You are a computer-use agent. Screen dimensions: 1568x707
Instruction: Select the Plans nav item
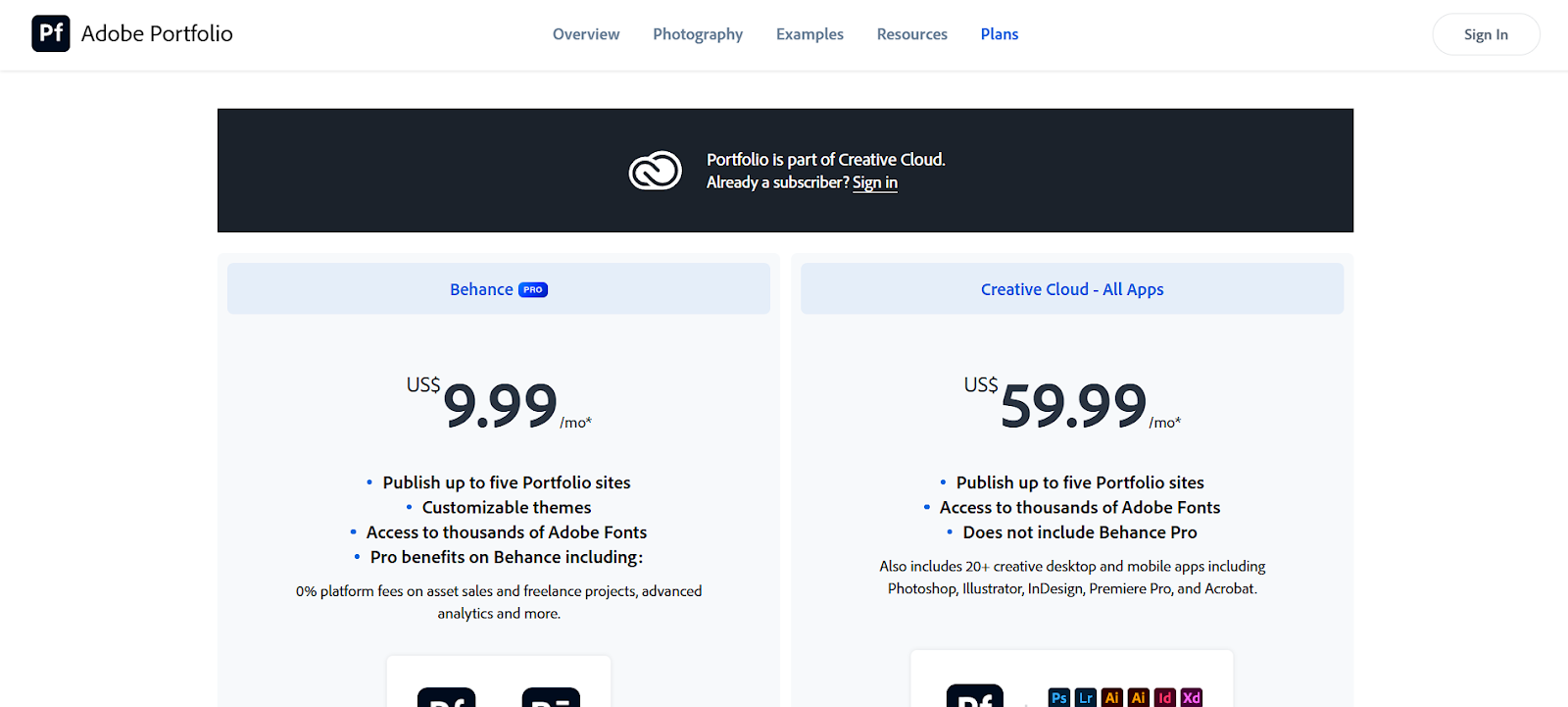point(1000,34)
